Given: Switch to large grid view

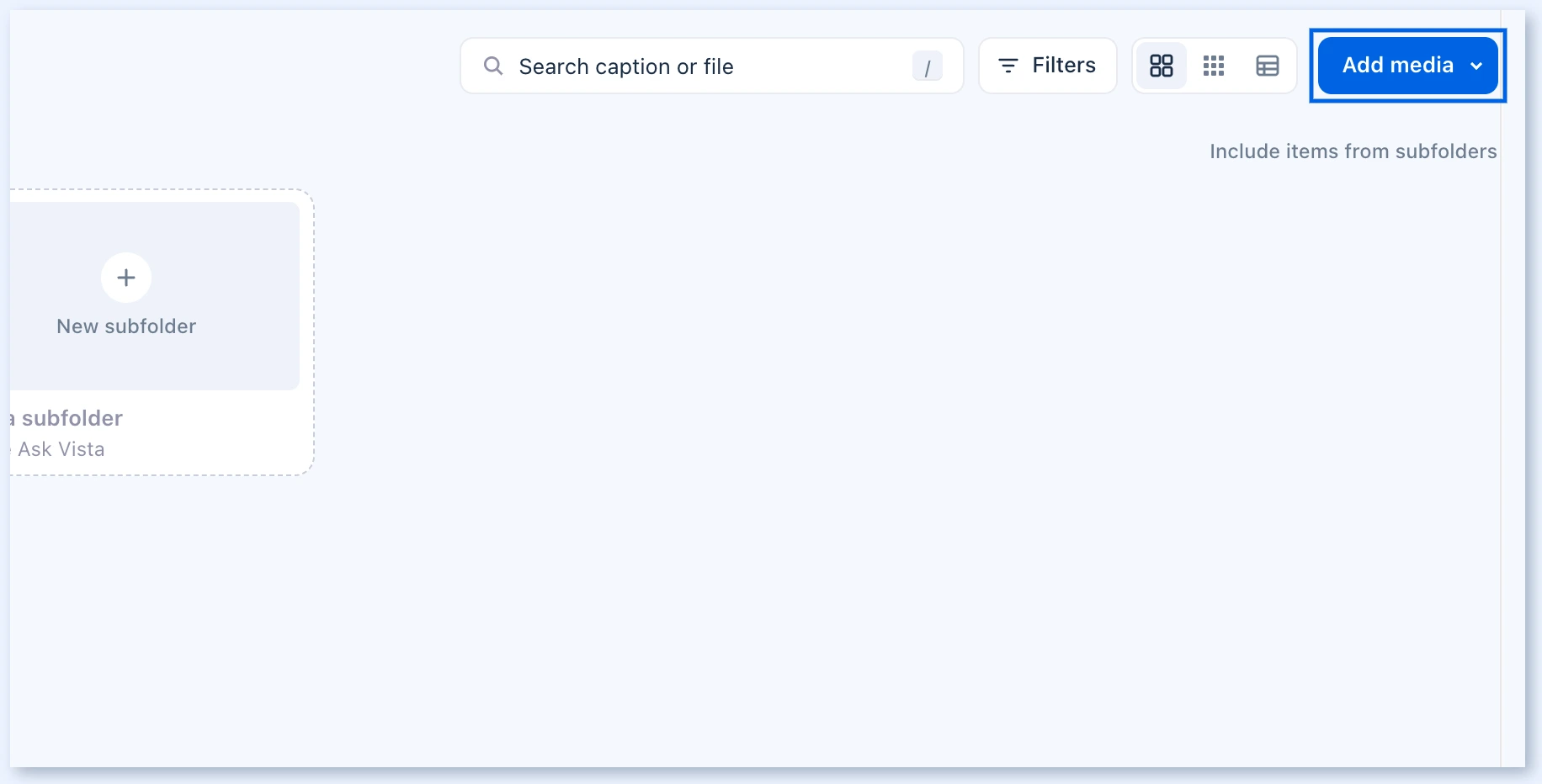Looking at the screenshot, I should tap(1162, 66).
